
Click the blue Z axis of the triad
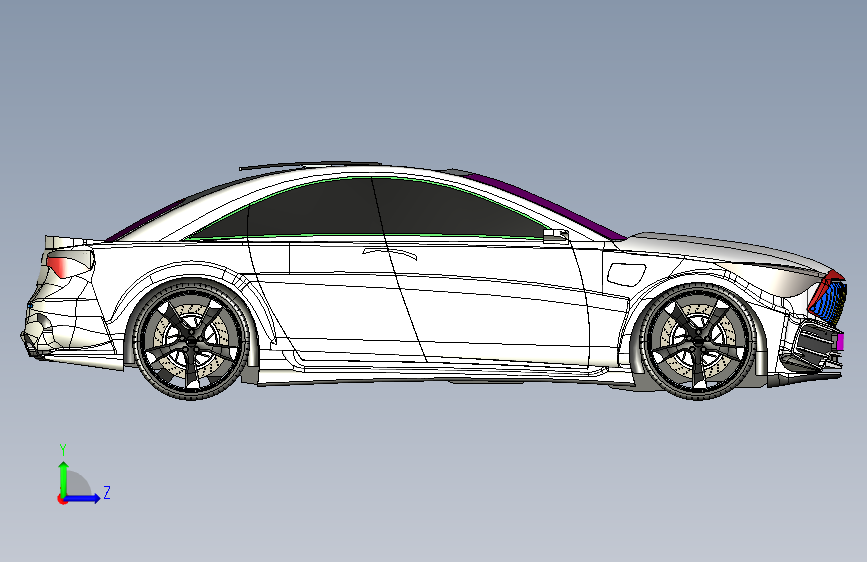click(x=83, y=498)
